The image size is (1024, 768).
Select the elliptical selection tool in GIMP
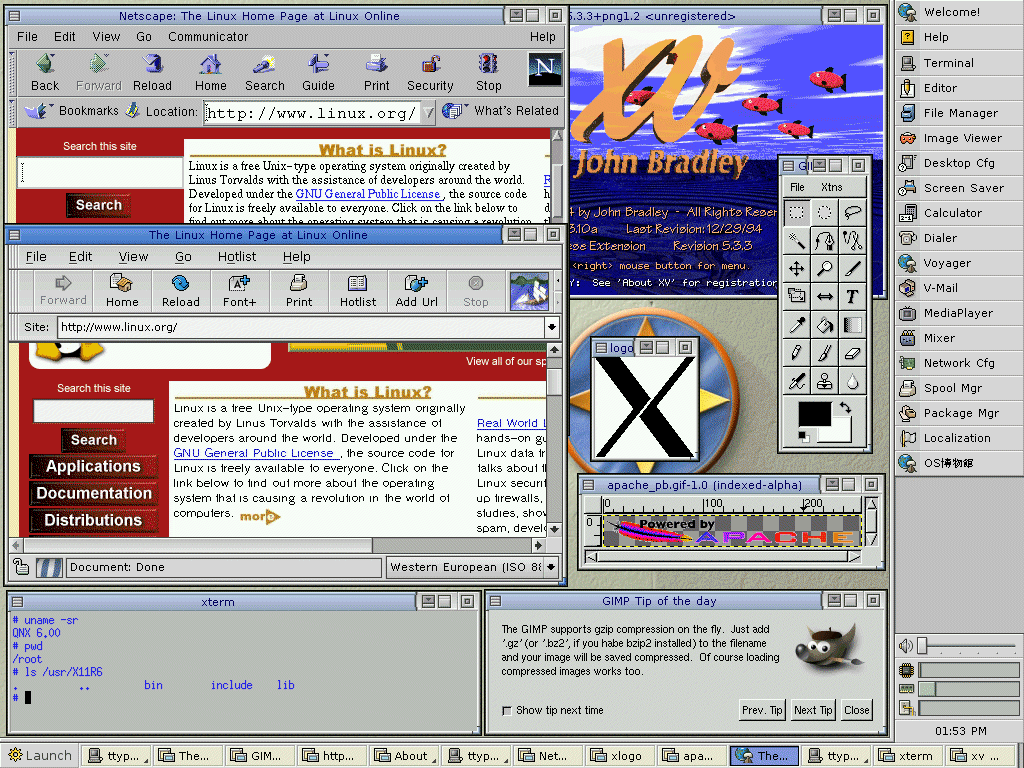tap(825, 212)
